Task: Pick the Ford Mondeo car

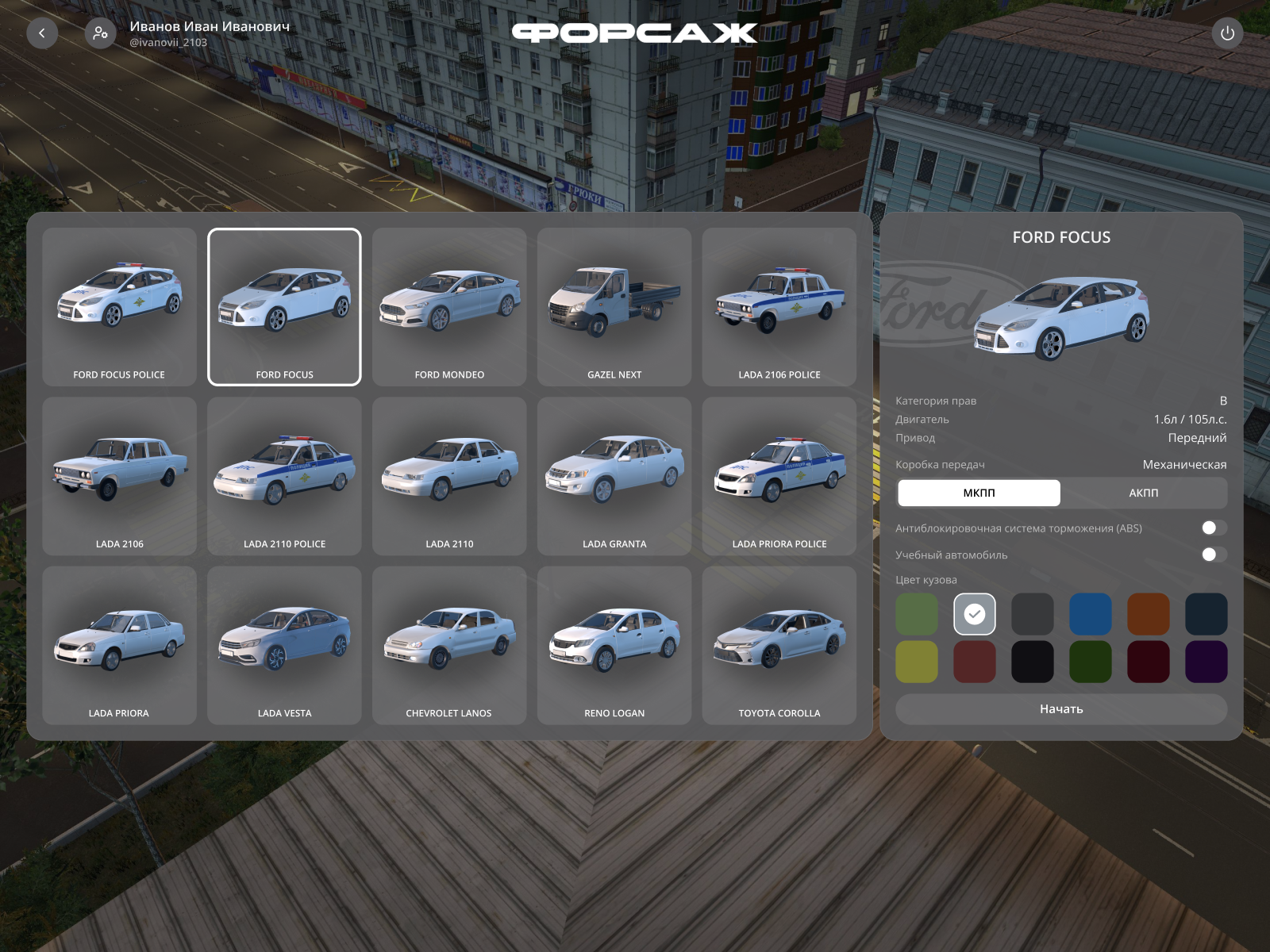Action: (x=449, y=307)
